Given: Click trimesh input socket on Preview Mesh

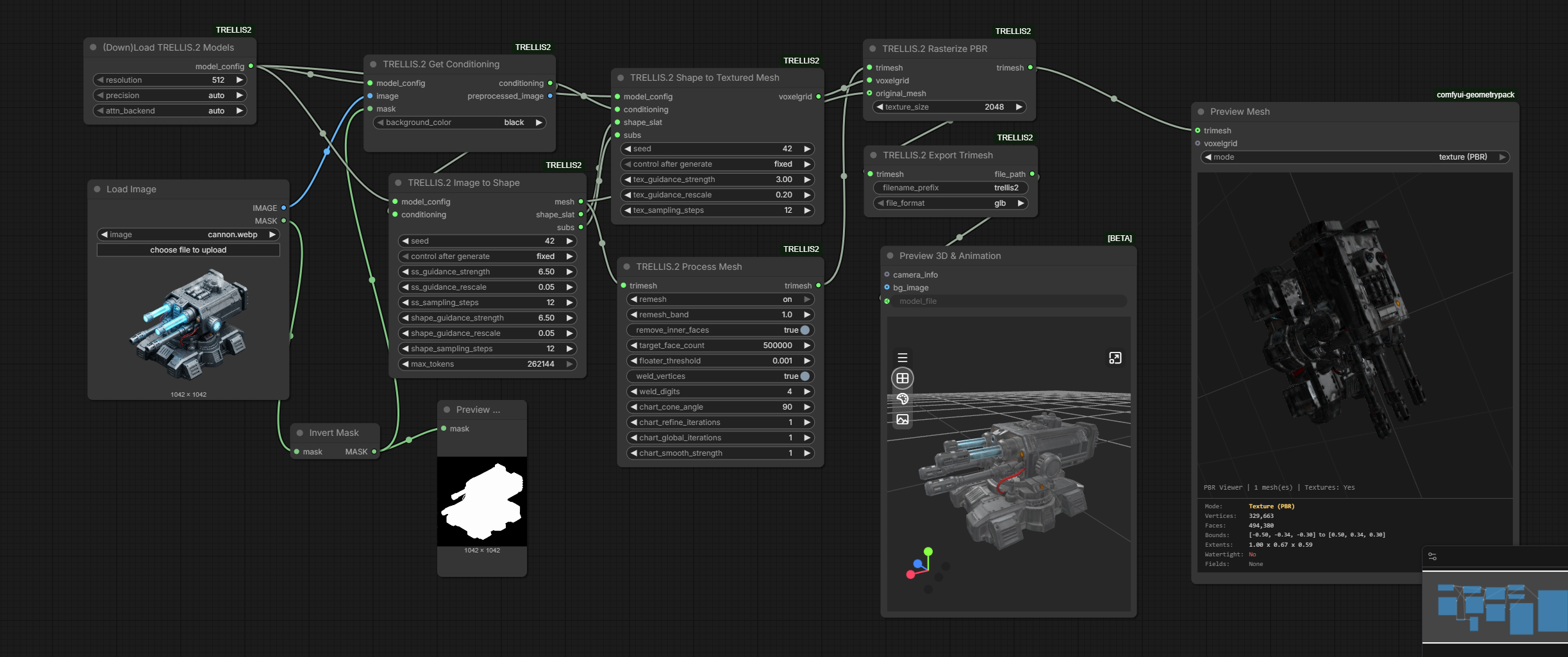Looking at the screenshot, I should (1197, 130).
